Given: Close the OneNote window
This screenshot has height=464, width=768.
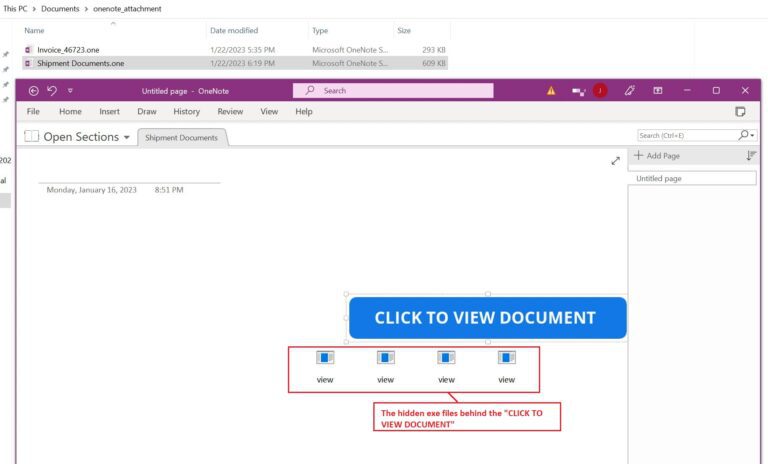Looking at the screenshot, I should [x=745, y=91].
